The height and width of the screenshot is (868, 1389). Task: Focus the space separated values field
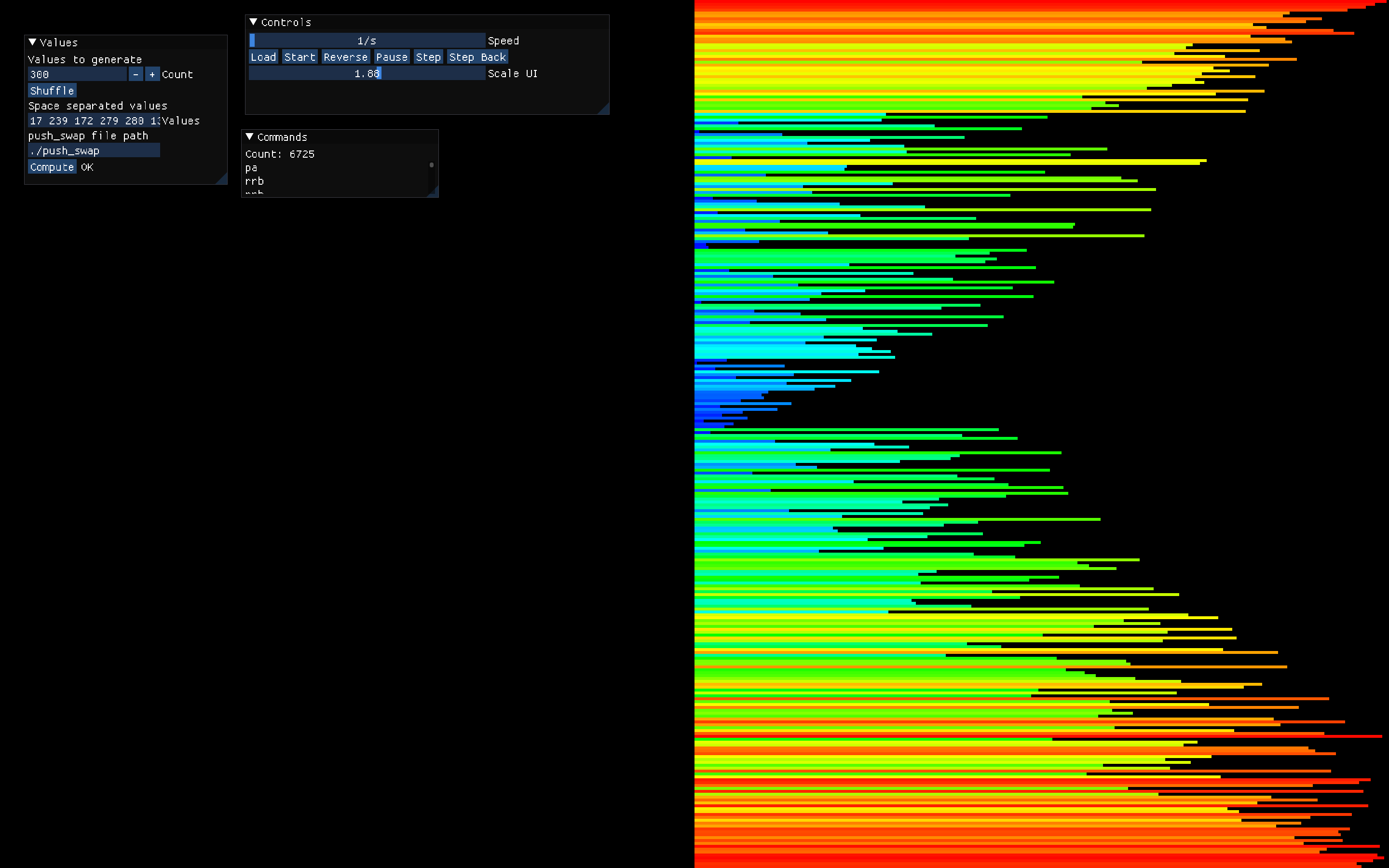[94, 121]
